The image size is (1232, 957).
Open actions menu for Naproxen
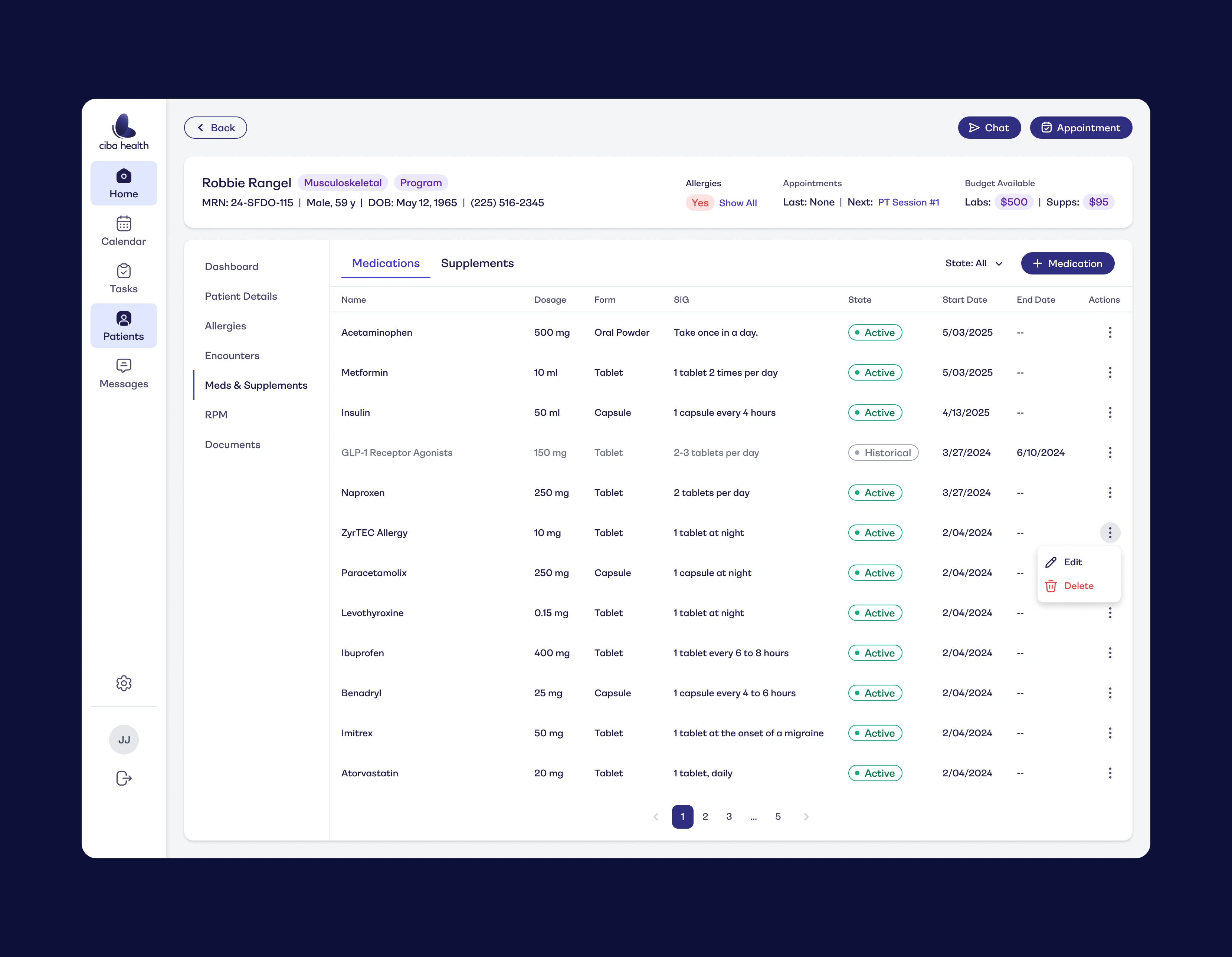click(x=1110, y=493)
